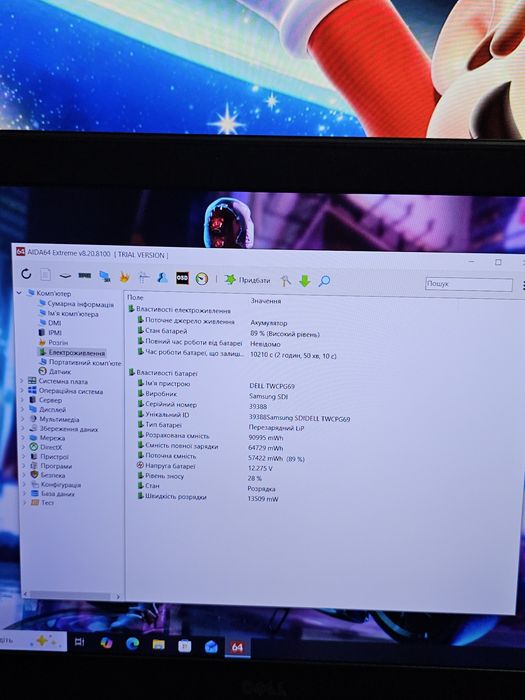
Task: Click the AIDA64 taskbar icon
Action: pyautogui.click(x=237, y=648)
